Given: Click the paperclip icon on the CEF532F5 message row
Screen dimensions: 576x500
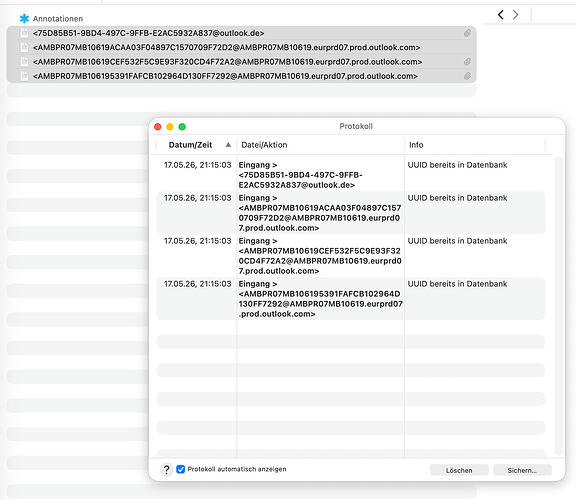Looking at the screenshot, I should pyautogui.click(x=467, y=62).
